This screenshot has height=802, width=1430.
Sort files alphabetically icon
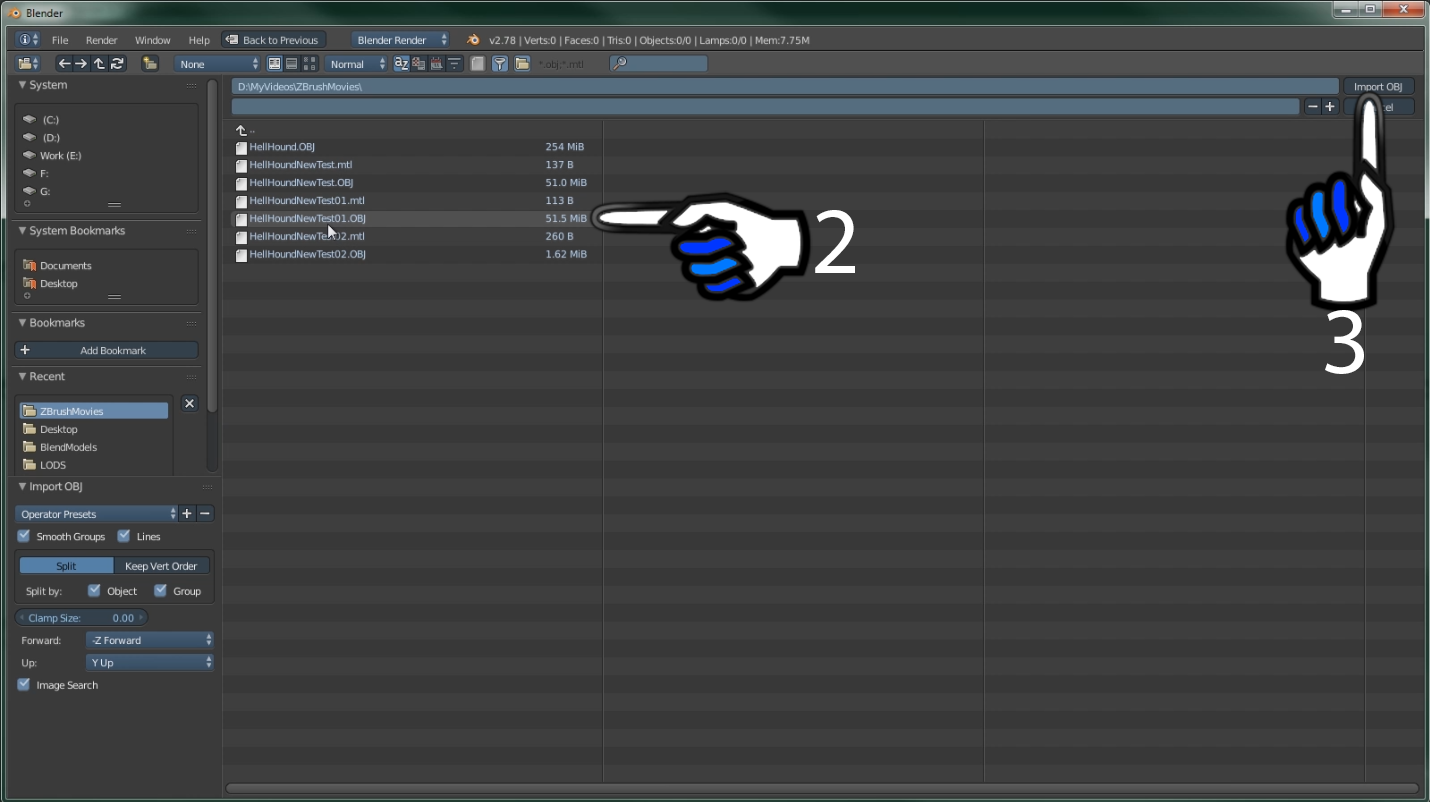click(401, 64)
